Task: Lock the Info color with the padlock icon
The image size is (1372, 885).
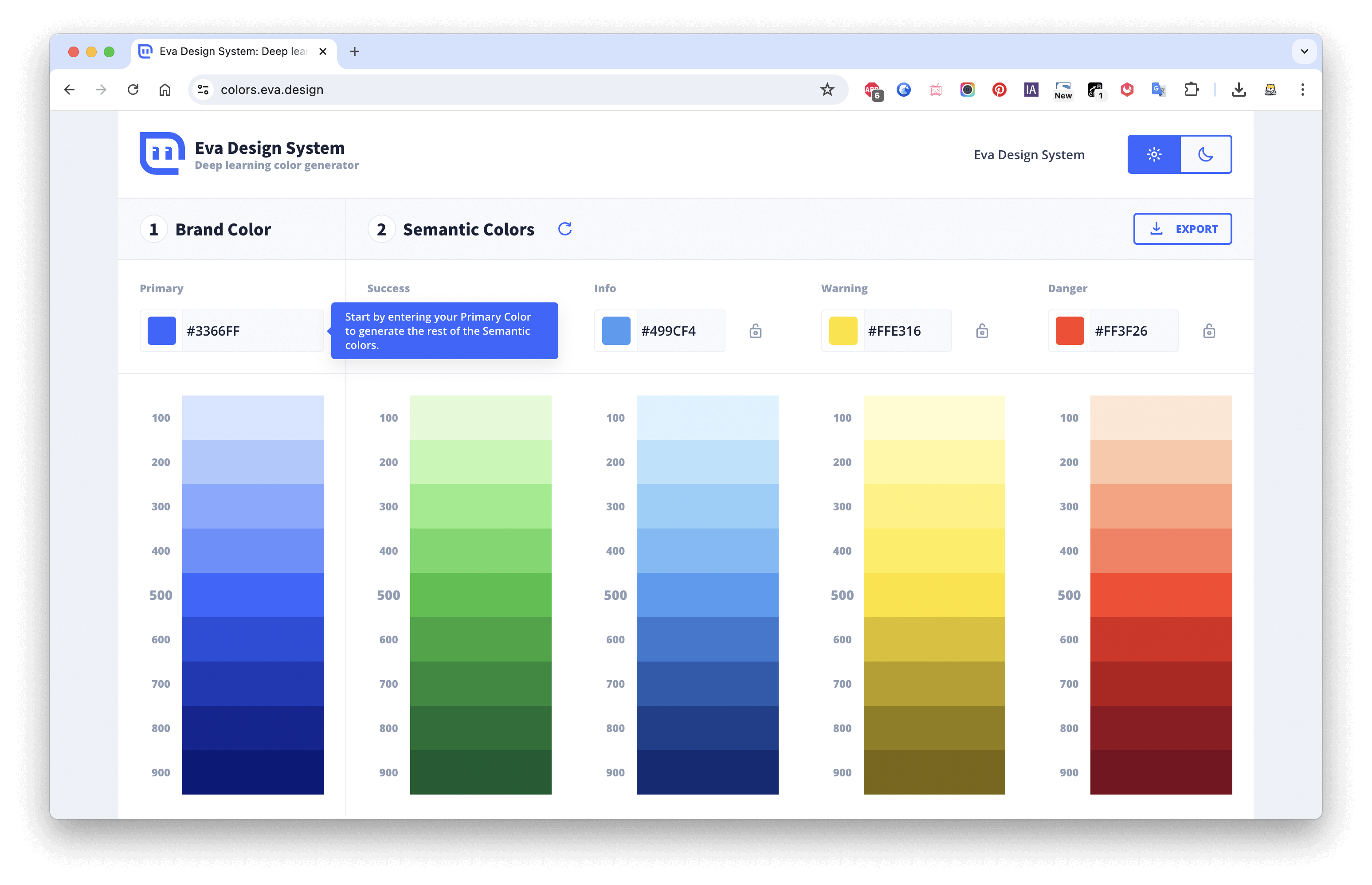Action: point(755,331)
